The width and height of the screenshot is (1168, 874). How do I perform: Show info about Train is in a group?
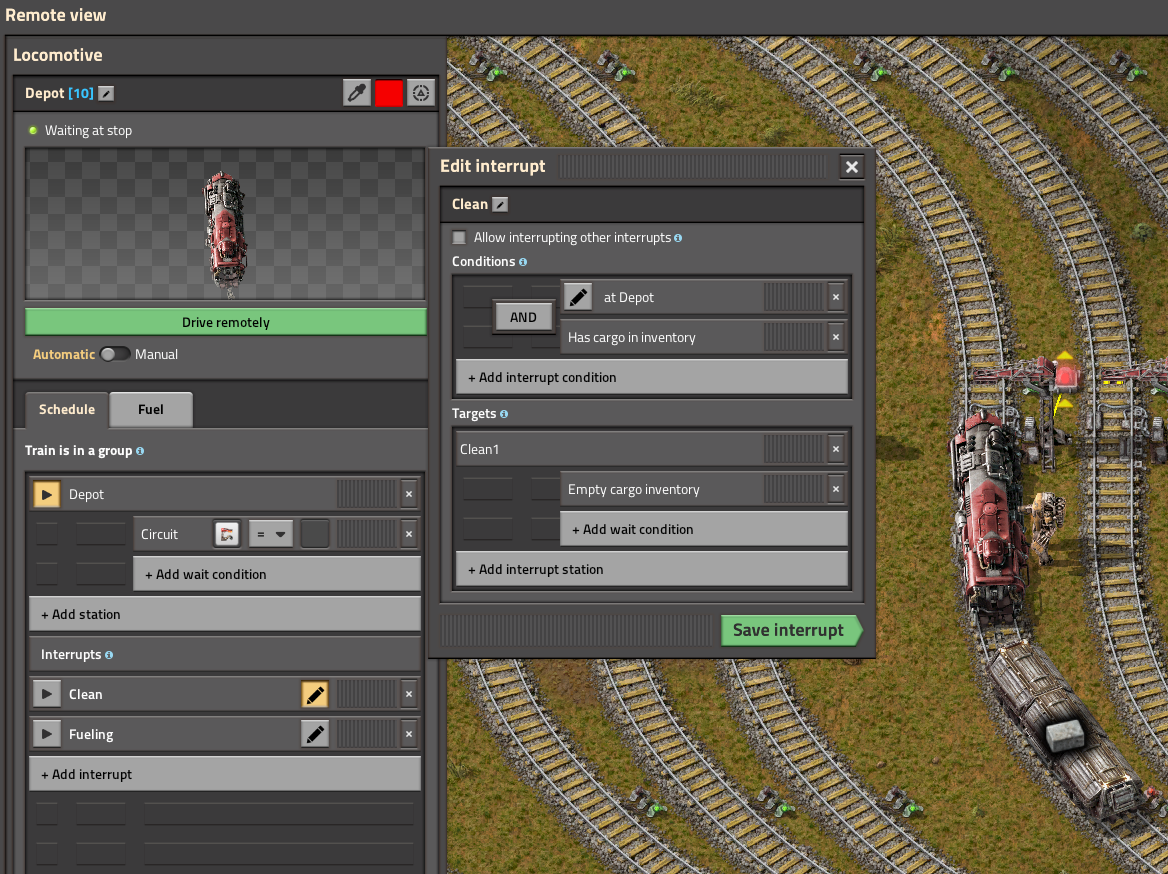tap(140, 451)
